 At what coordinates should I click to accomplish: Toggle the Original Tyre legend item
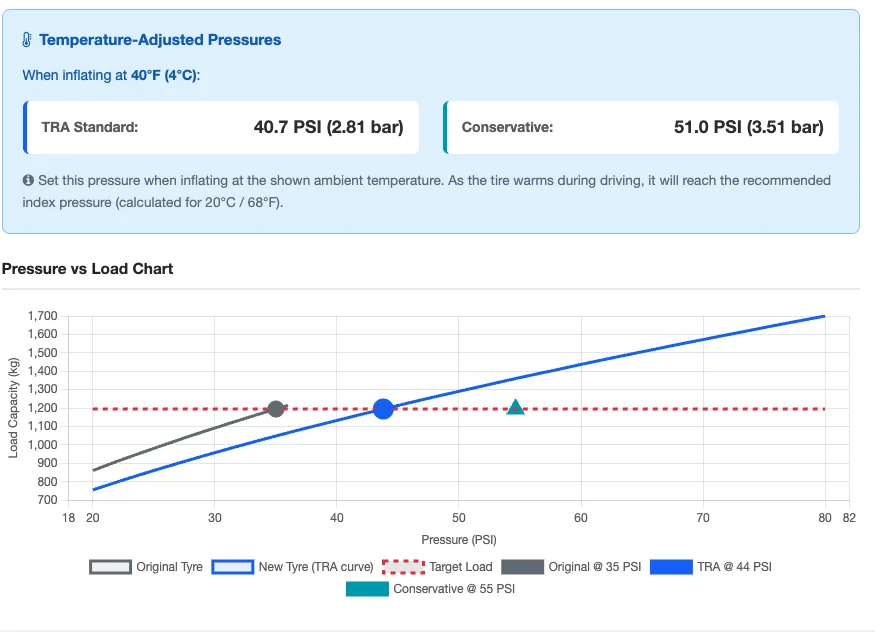click(x=145, y=567)
